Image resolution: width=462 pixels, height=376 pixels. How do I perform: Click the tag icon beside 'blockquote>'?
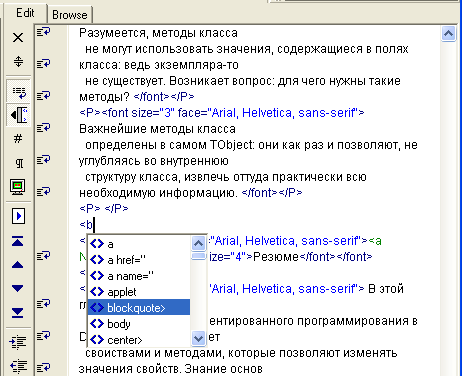(x=97, y=308)
